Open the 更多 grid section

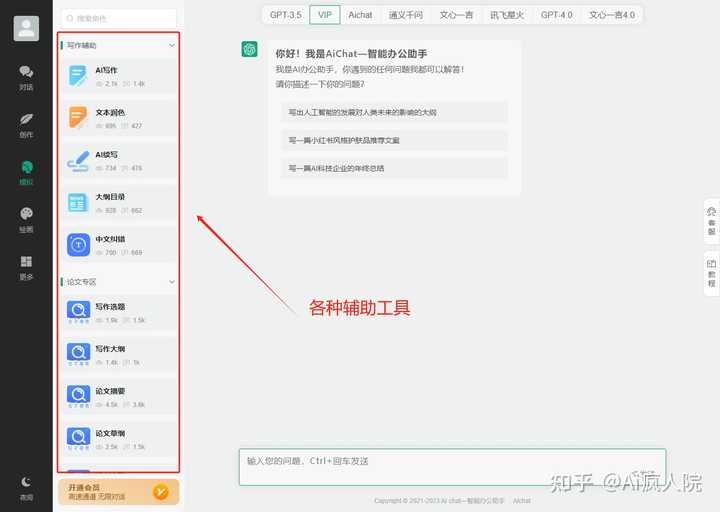point(26,268)
